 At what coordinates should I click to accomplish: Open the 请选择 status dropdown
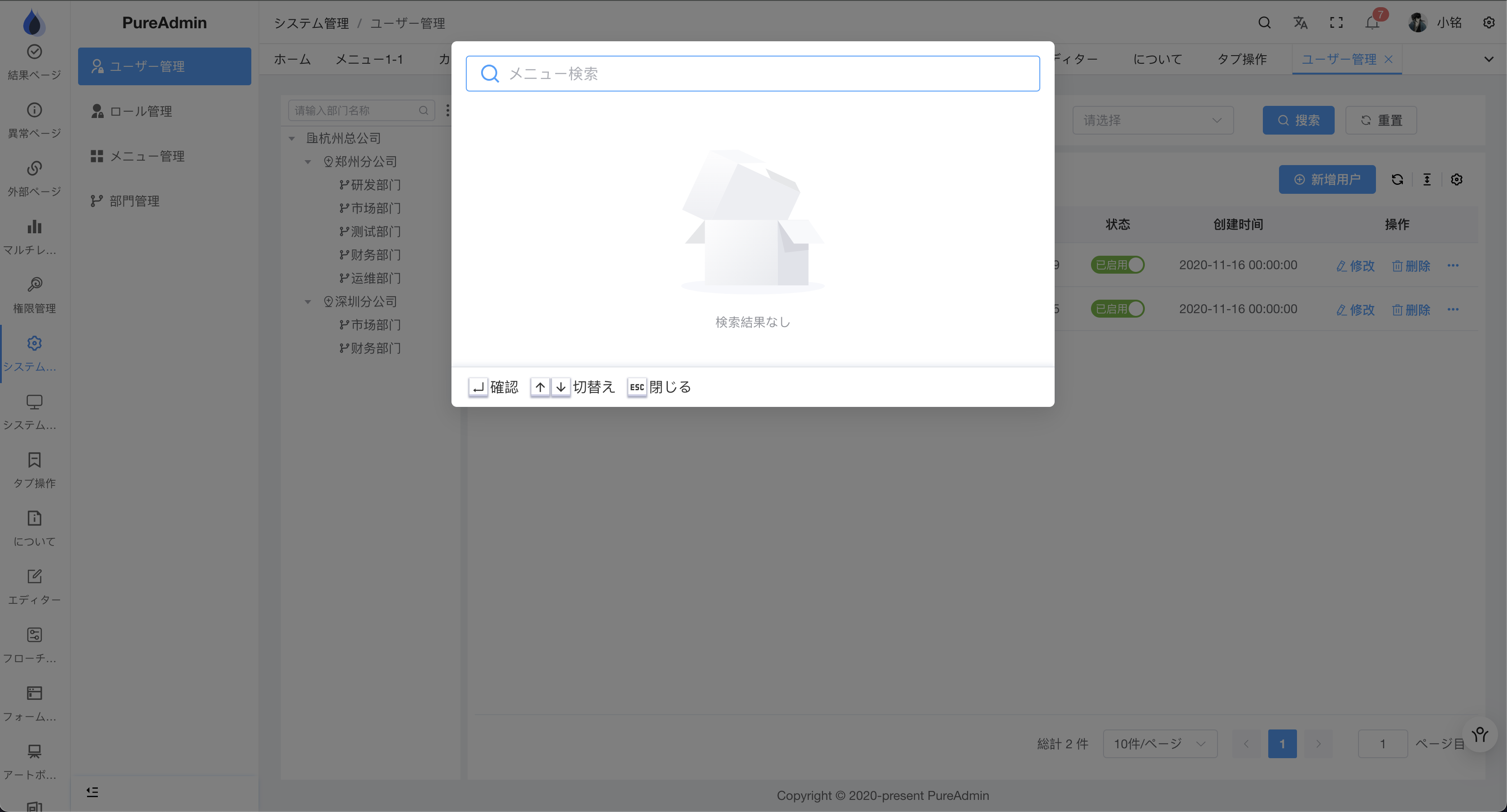coord(1152,121)
